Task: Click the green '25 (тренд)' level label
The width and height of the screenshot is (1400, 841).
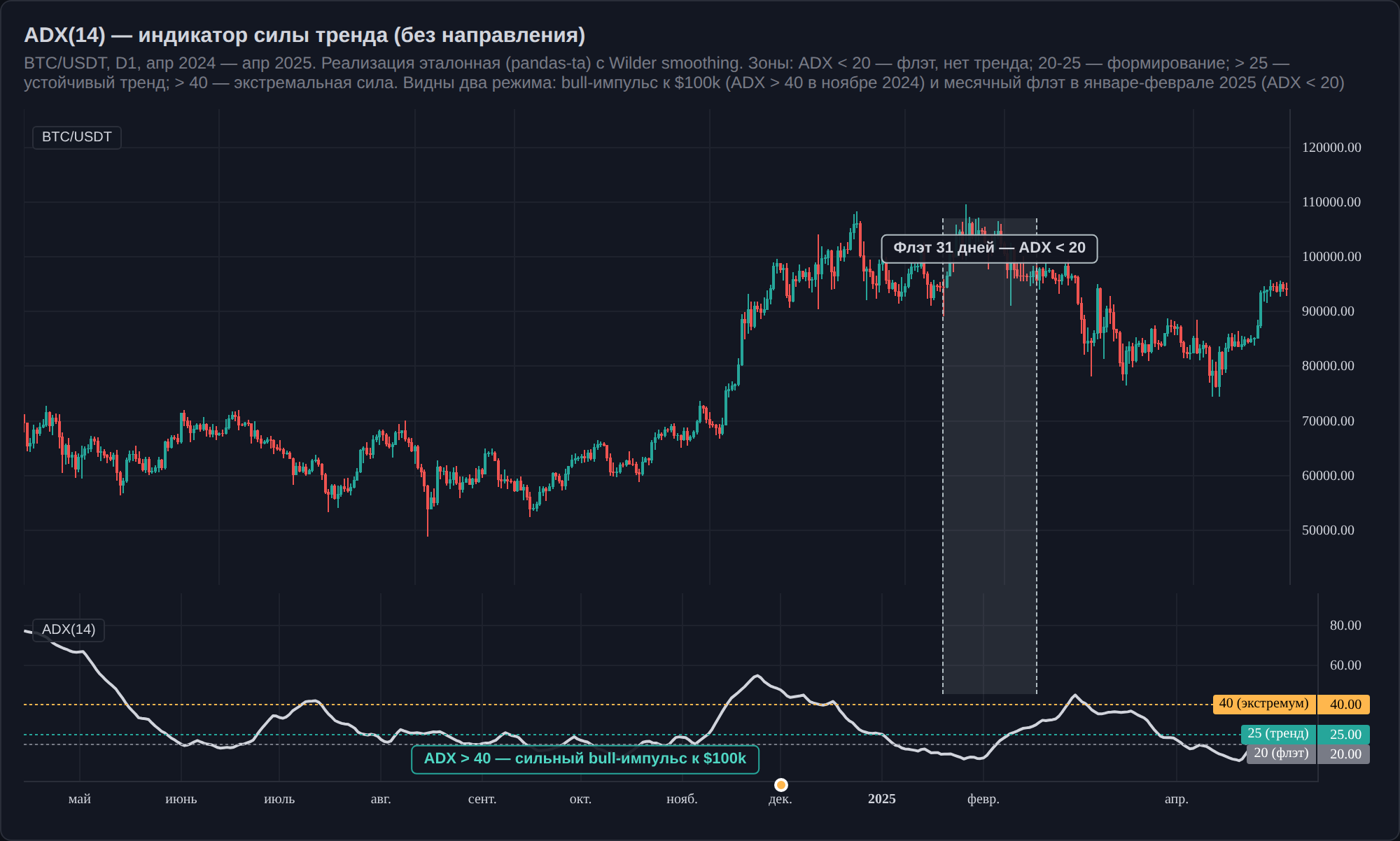Action: [x=1278, y=734]
